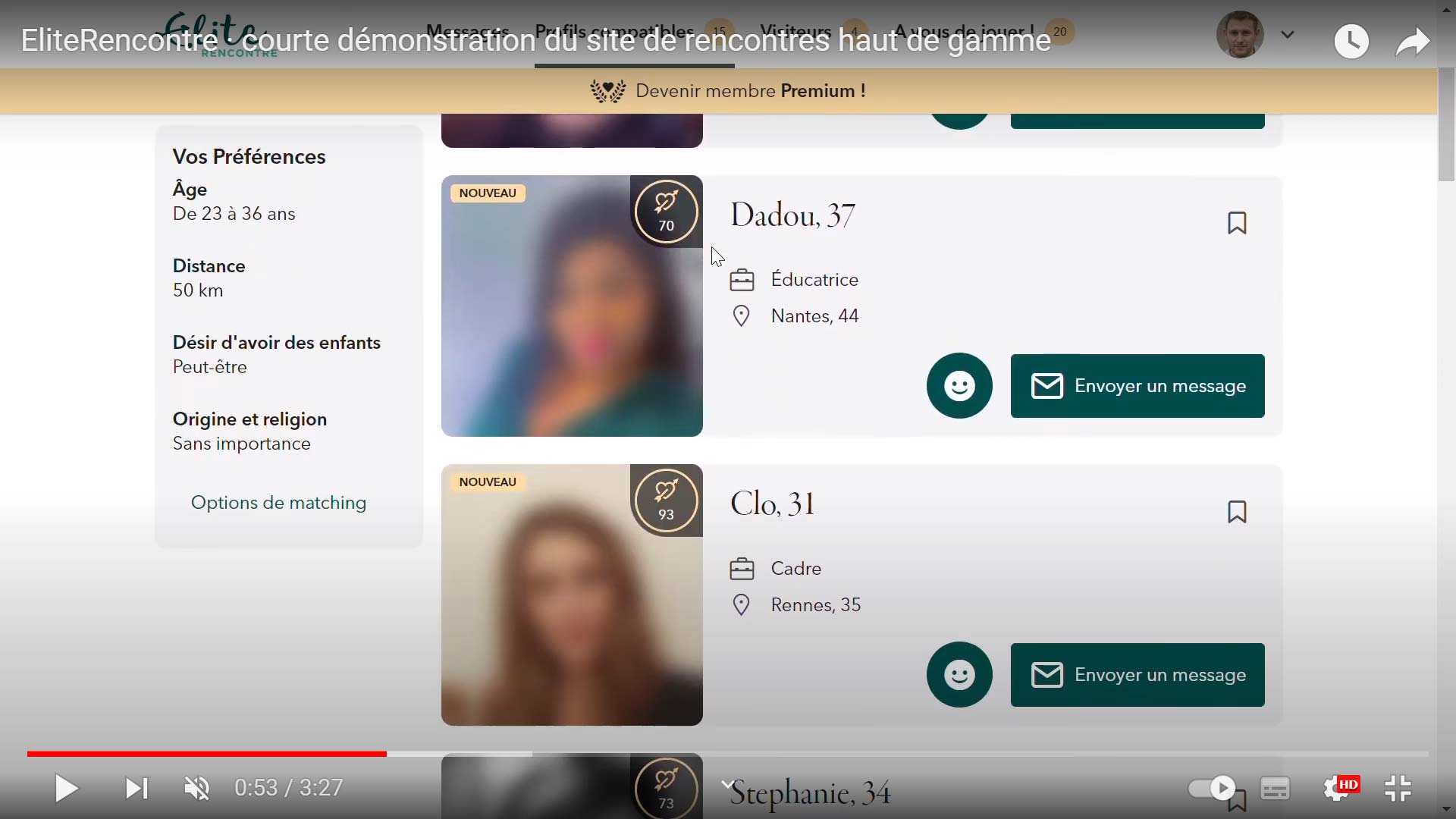
Task: Toggle subtitles closed captions button
Action: (1276, 789)
